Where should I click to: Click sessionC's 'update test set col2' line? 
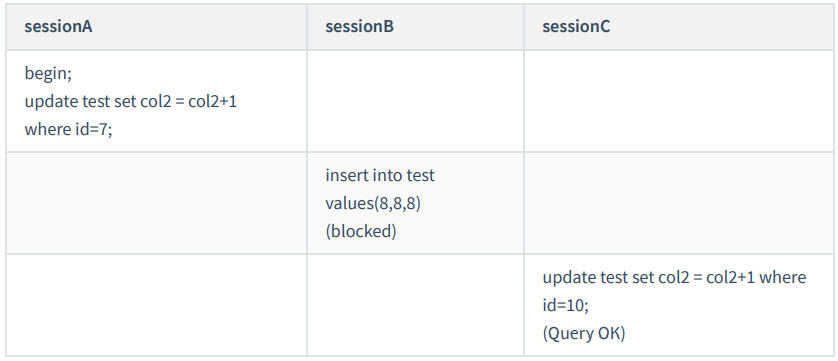coord(674,278)
